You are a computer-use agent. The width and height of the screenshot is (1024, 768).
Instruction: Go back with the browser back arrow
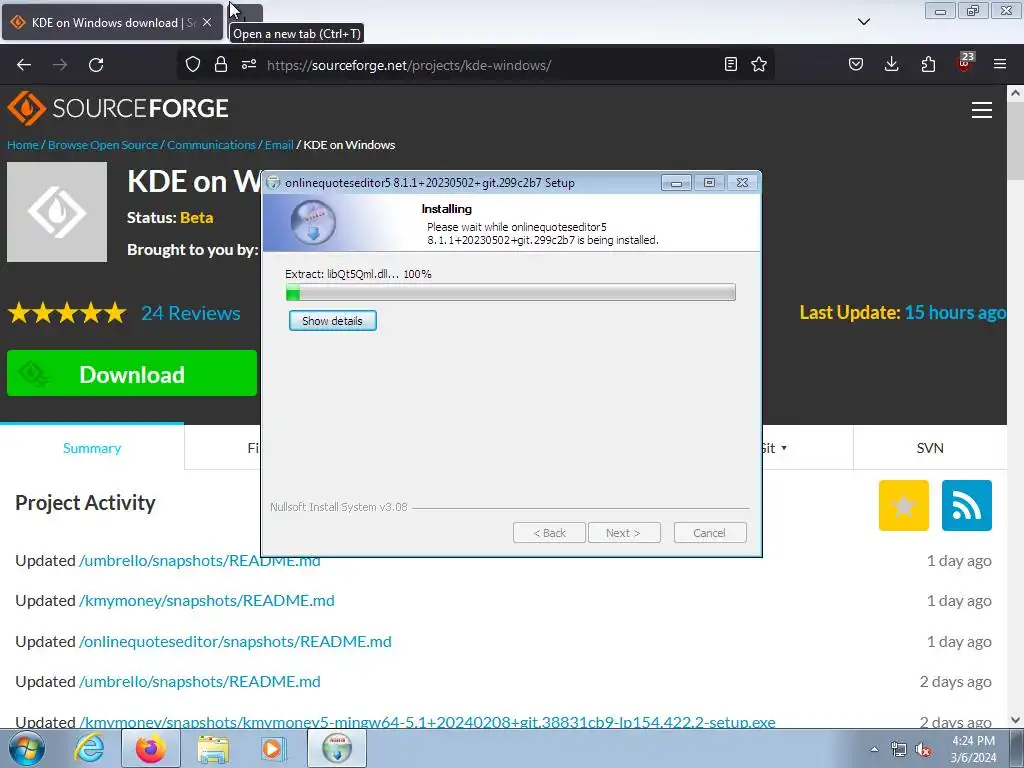pyautogui.click(x=24, y=65)
